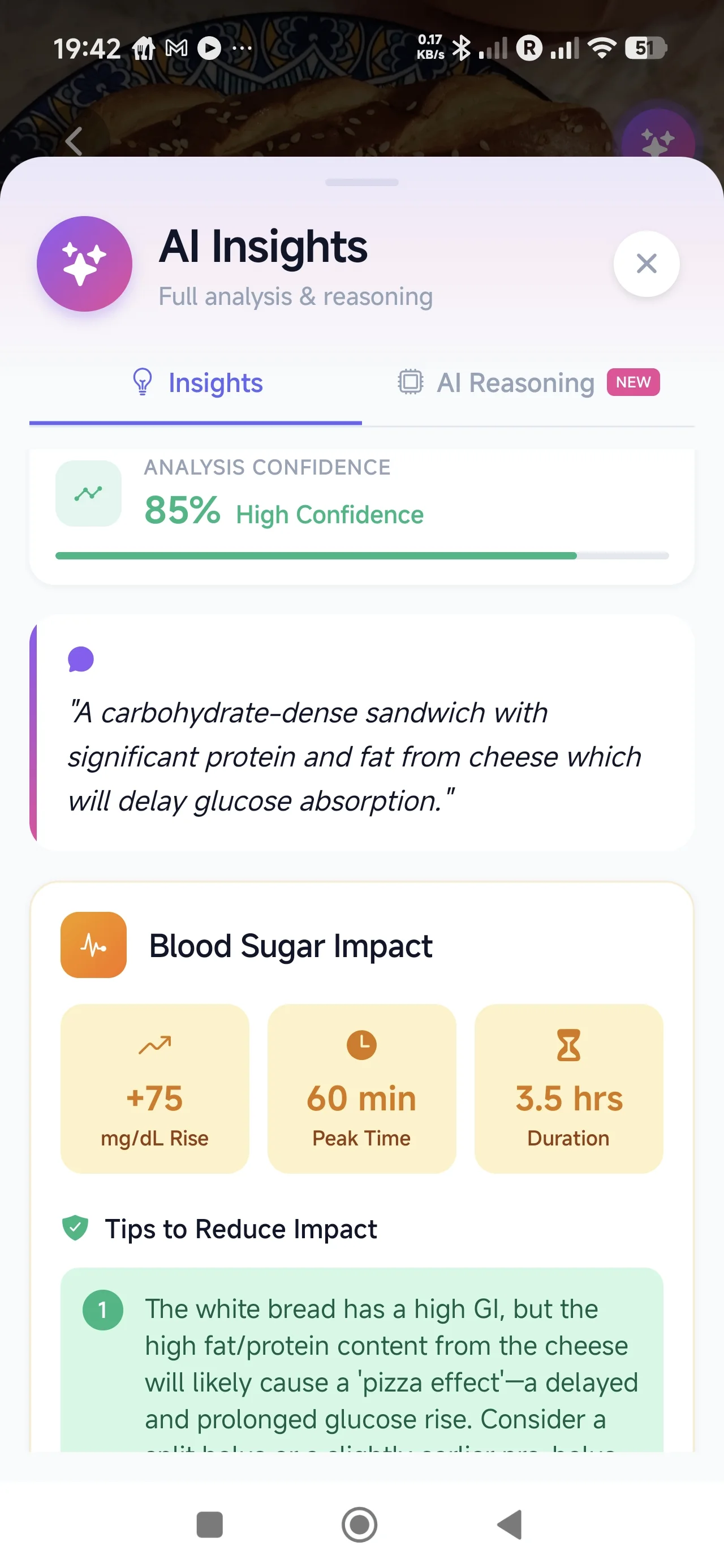Image resolution: width=724 pixels, height=1568 pixels.
Task: Tap the orange Blood Sugar Impact pulse icon
Action: [x=93, y=945]
